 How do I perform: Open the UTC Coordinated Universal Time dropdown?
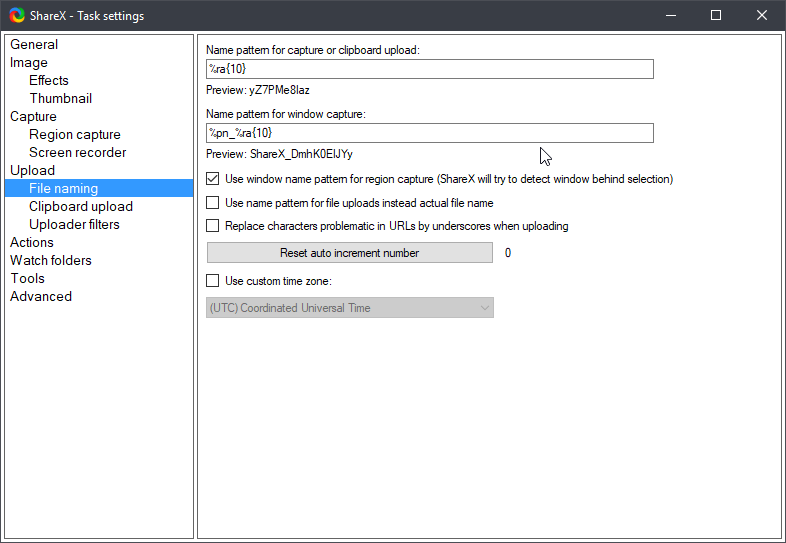350,308
